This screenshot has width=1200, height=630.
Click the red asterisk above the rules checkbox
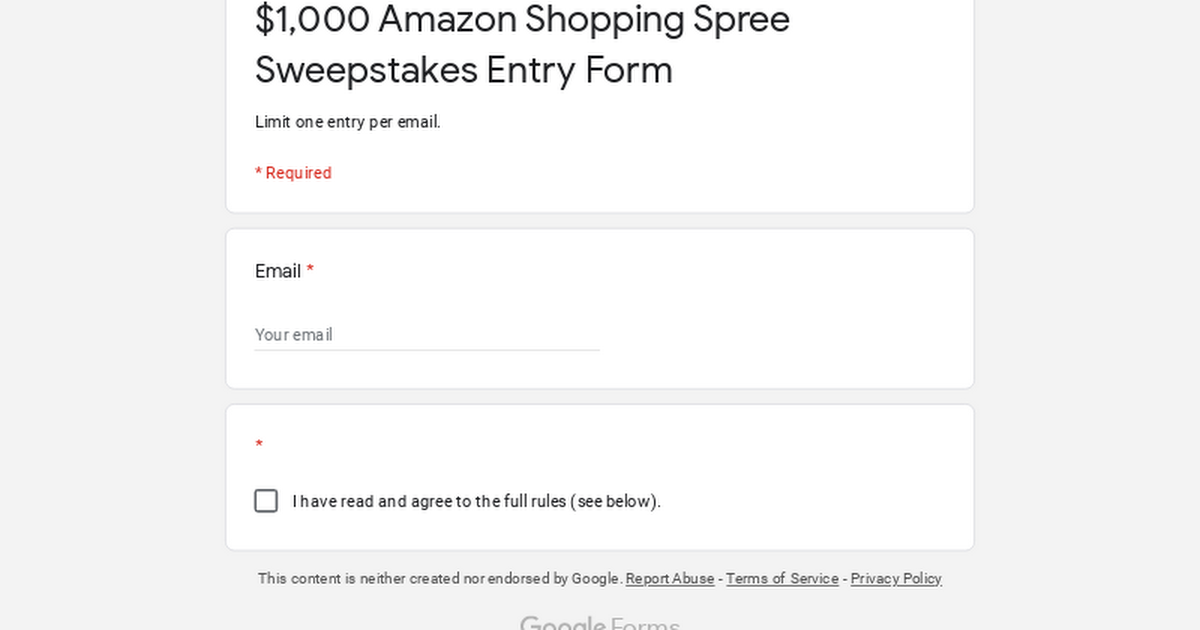point(259,445)
